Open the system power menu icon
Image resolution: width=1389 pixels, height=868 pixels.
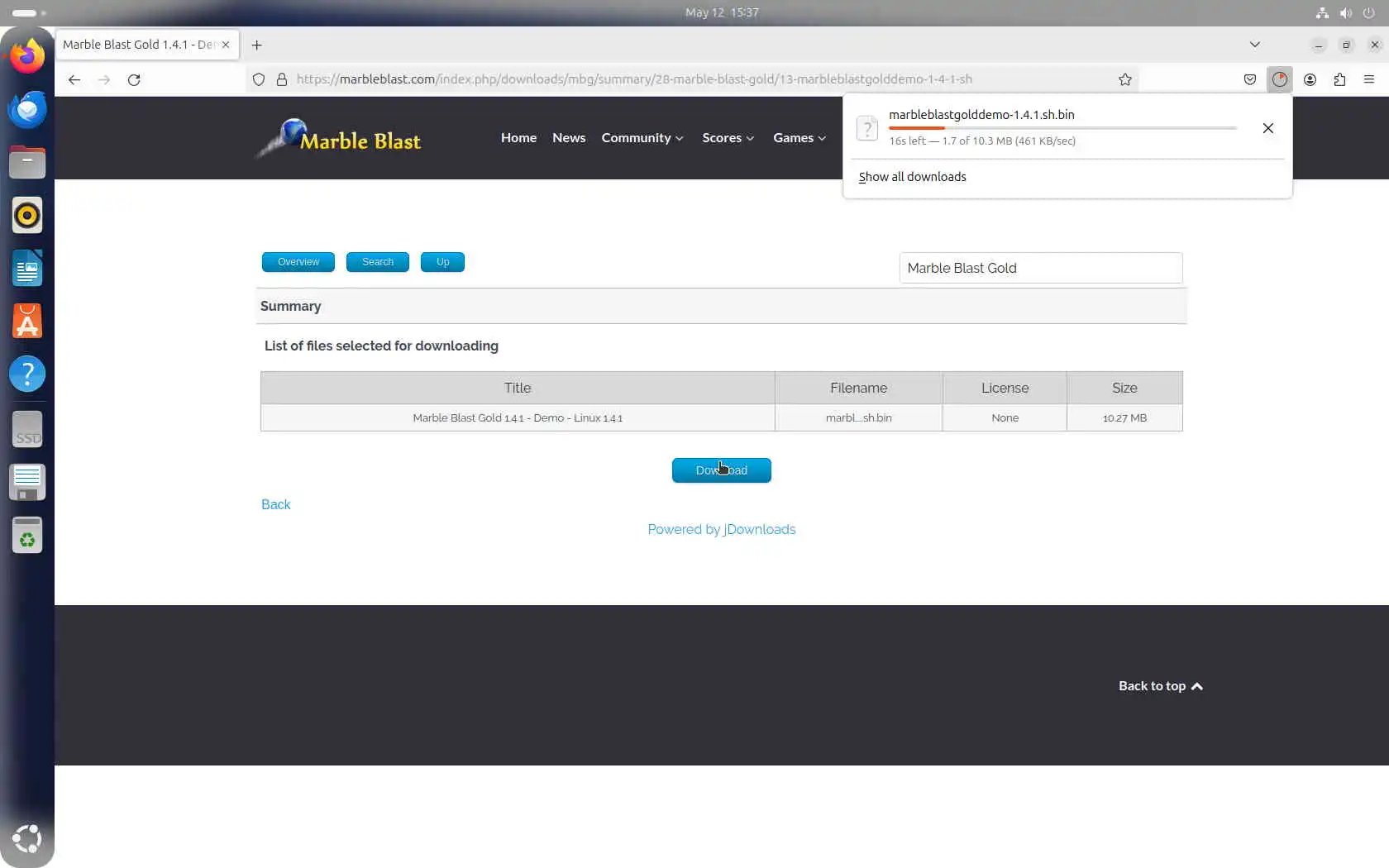1369,12
